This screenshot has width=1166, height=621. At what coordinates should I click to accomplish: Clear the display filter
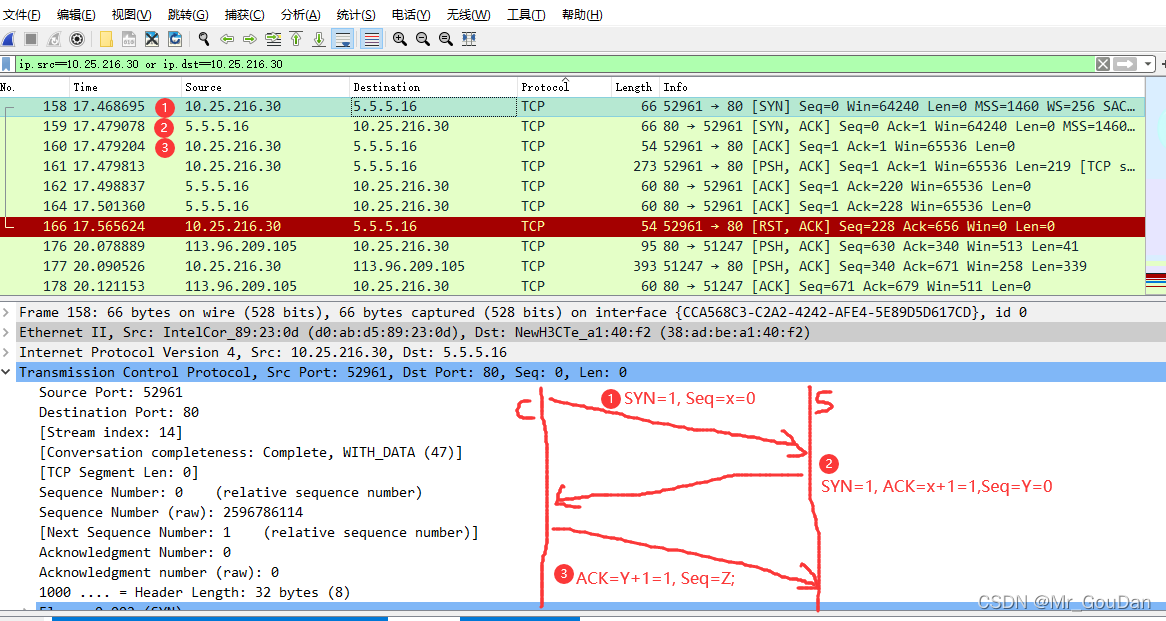[1103, 64]
